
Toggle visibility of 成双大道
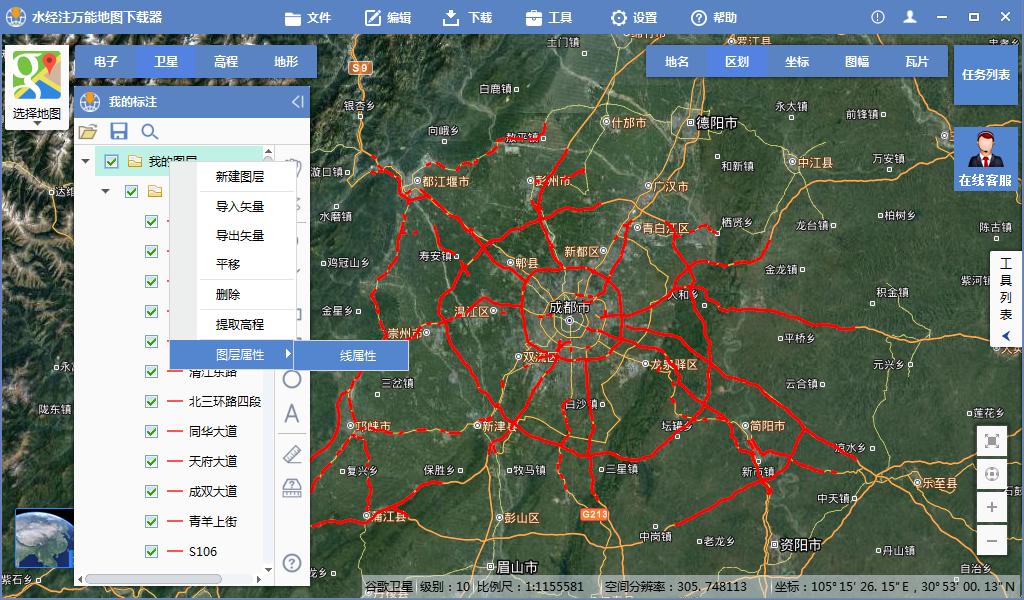coord(150,492)
